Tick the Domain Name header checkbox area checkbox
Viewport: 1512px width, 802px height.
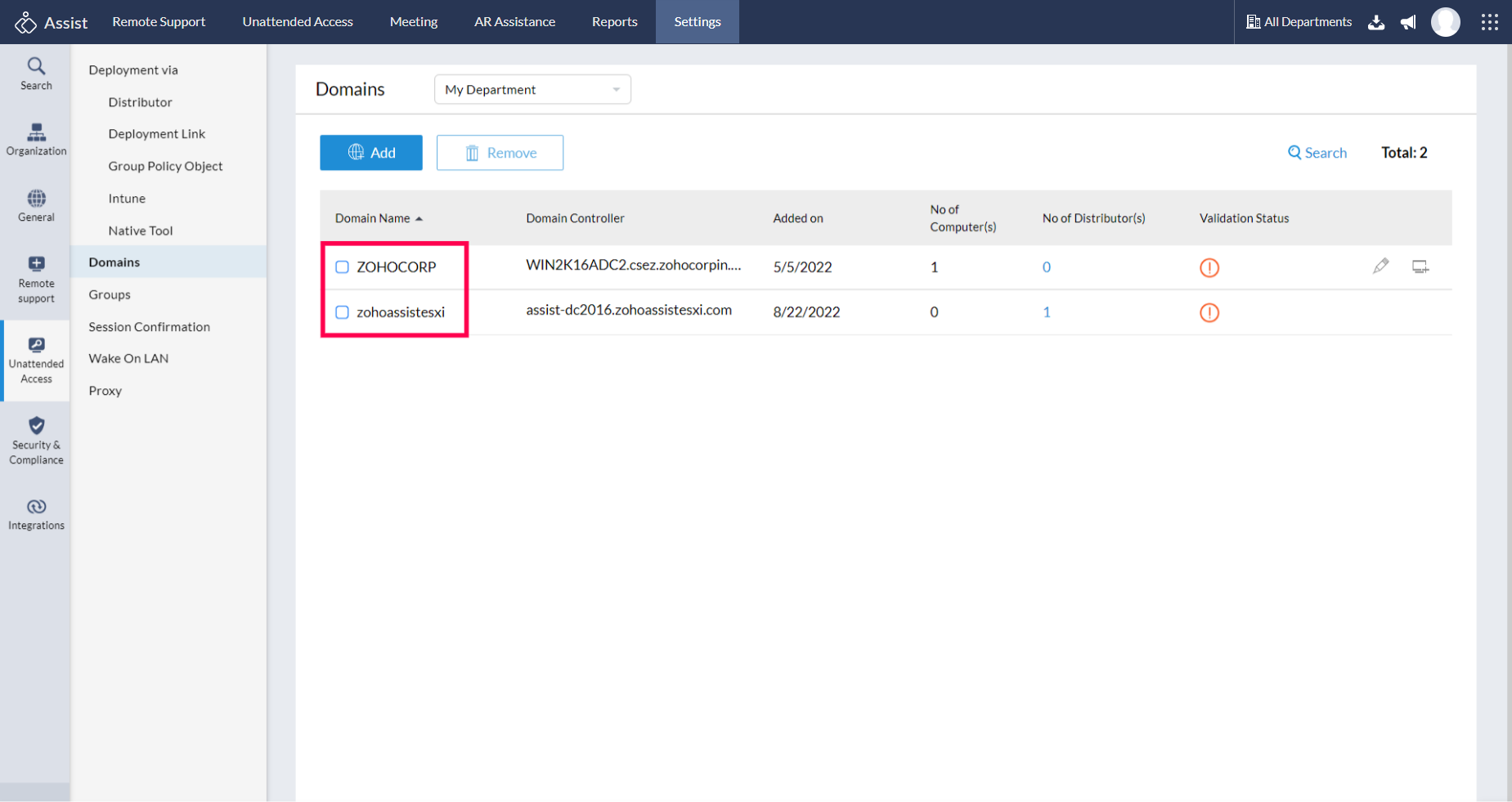(342, 218)
